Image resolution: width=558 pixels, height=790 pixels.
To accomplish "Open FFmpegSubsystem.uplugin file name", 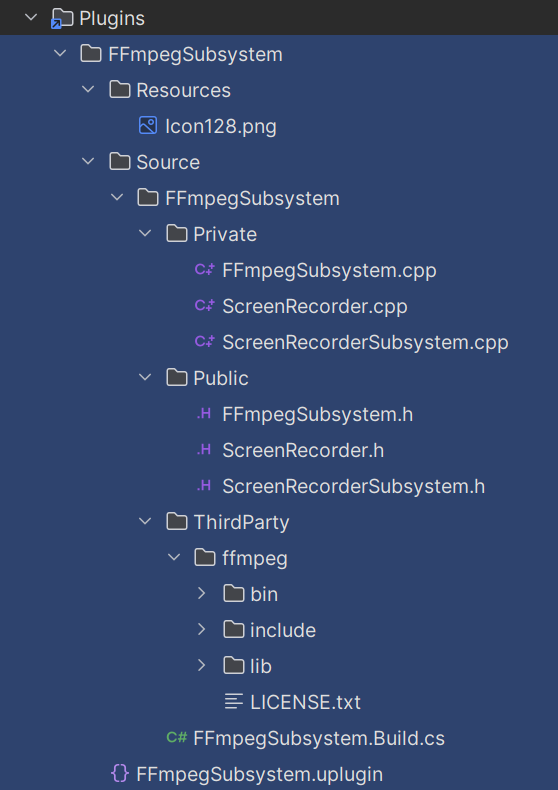I will (x=259, y=774).
